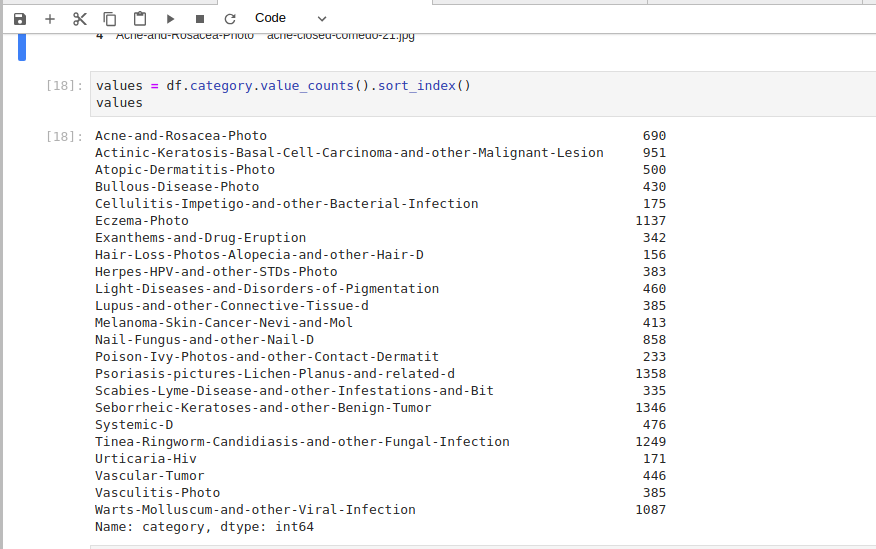Save the notebook with the disk icon
876x549 pixels.
pyautogui.click(x=20, y=19)
